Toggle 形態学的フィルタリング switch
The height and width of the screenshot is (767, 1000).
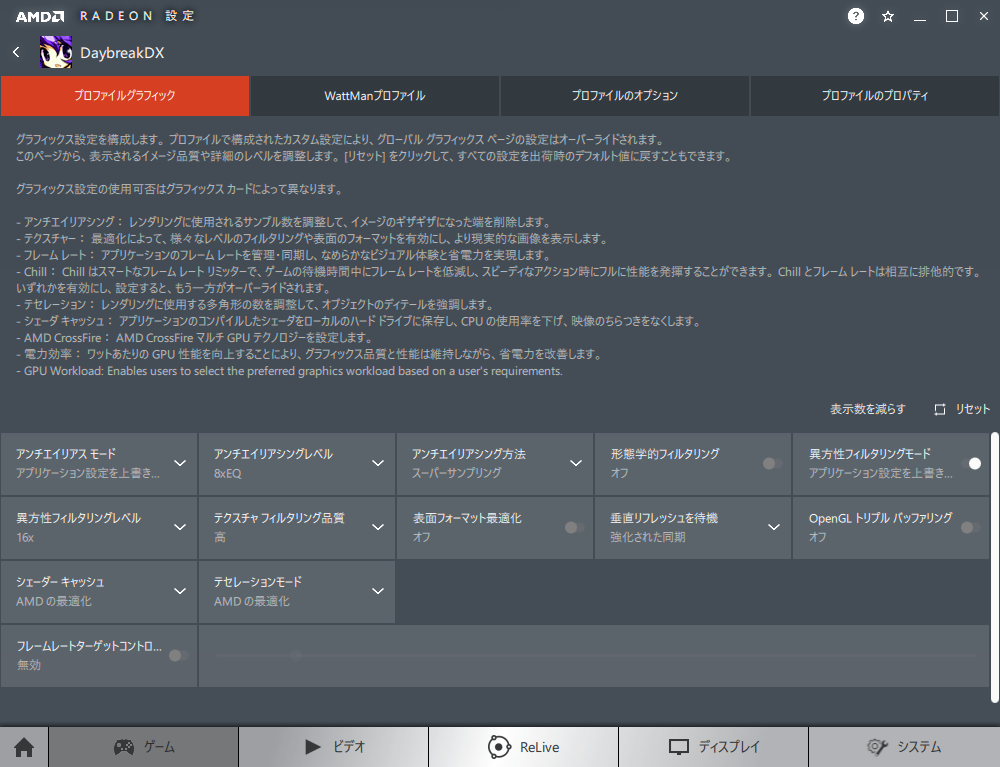click(x=771, y=463)
